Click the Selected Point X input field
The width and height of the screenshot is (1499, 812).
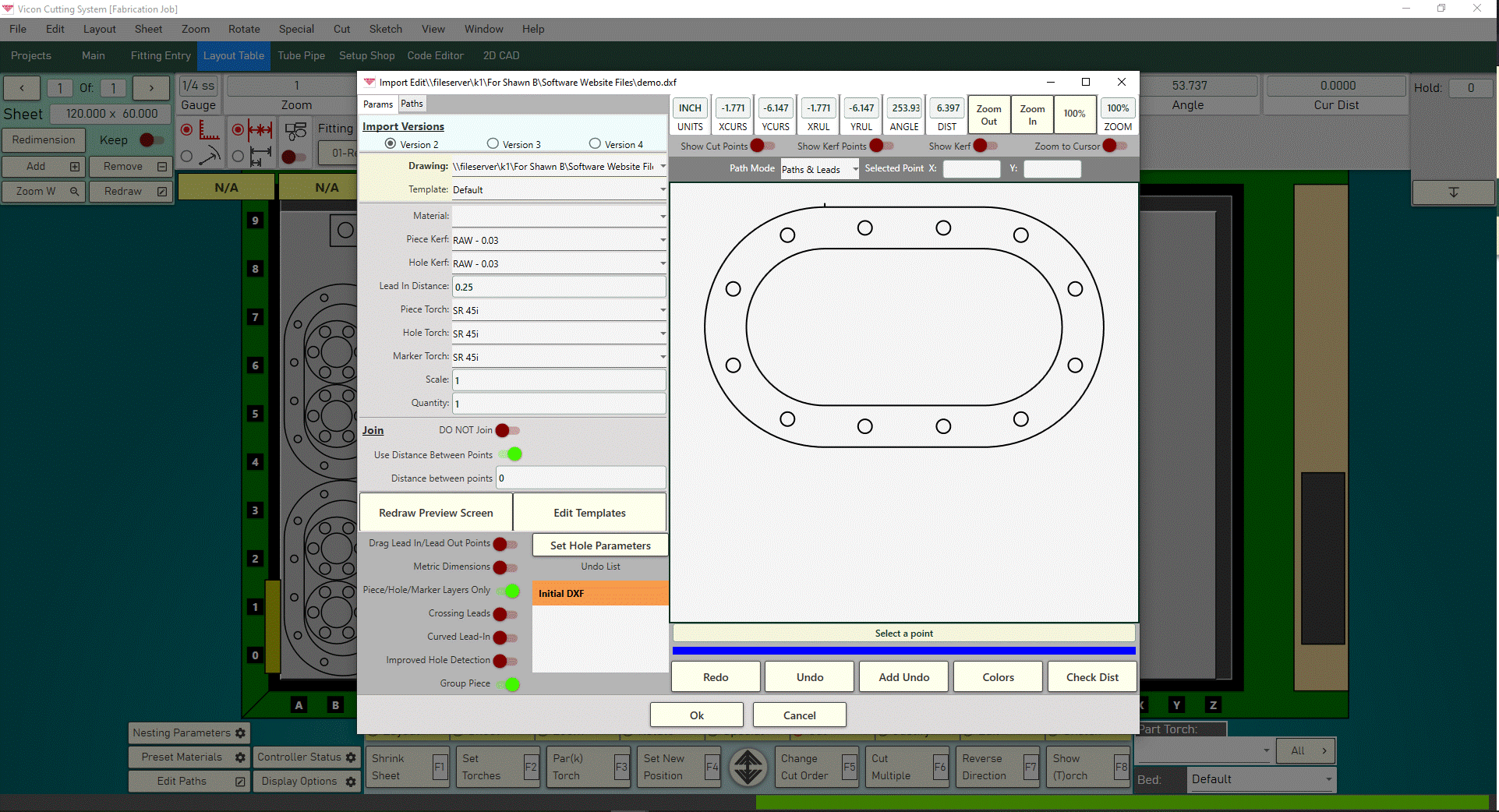click(x=971, y=168)
